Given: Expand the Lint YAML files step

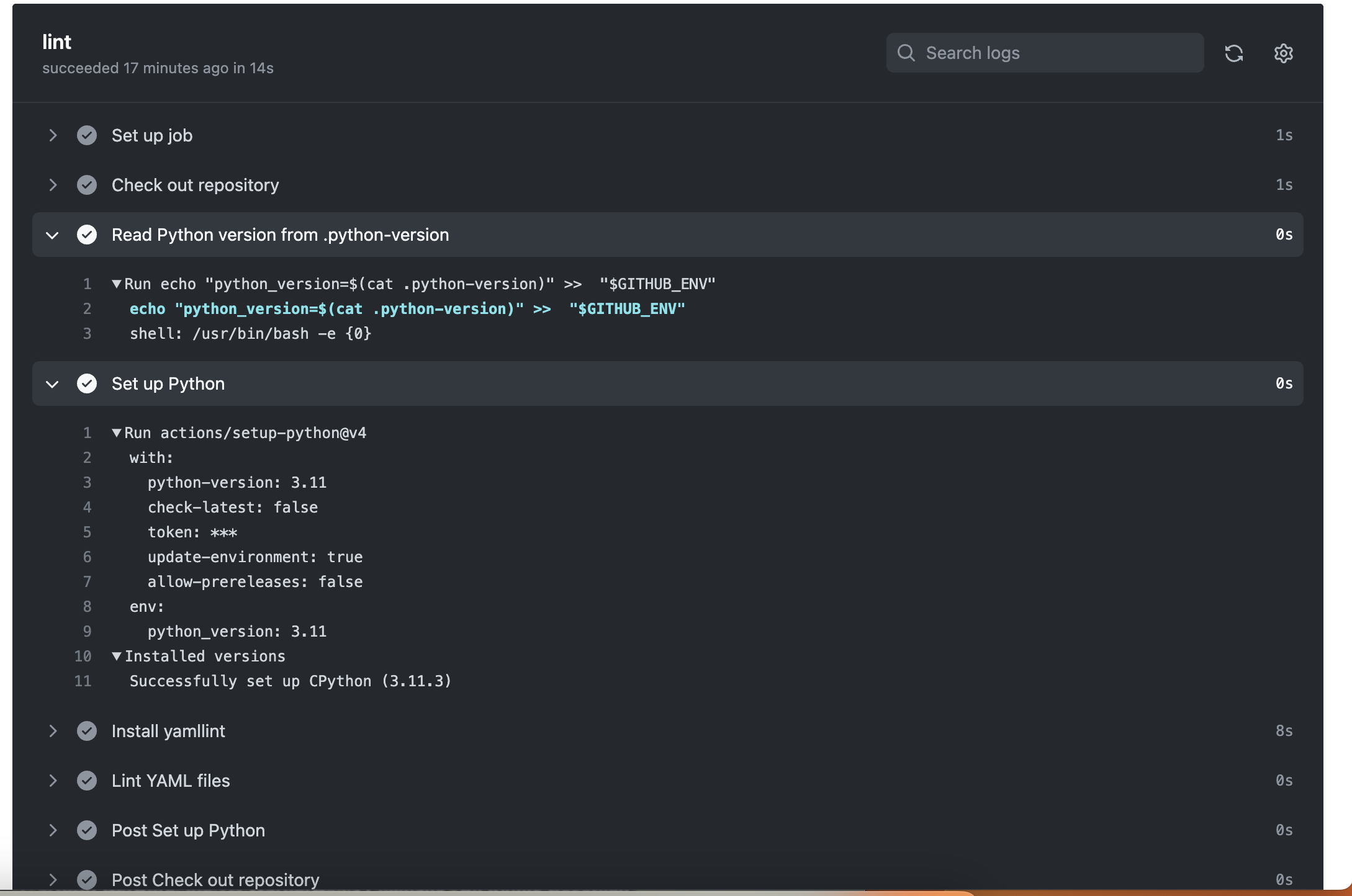Looking at the screenshot, I should [x=53, y=781].
